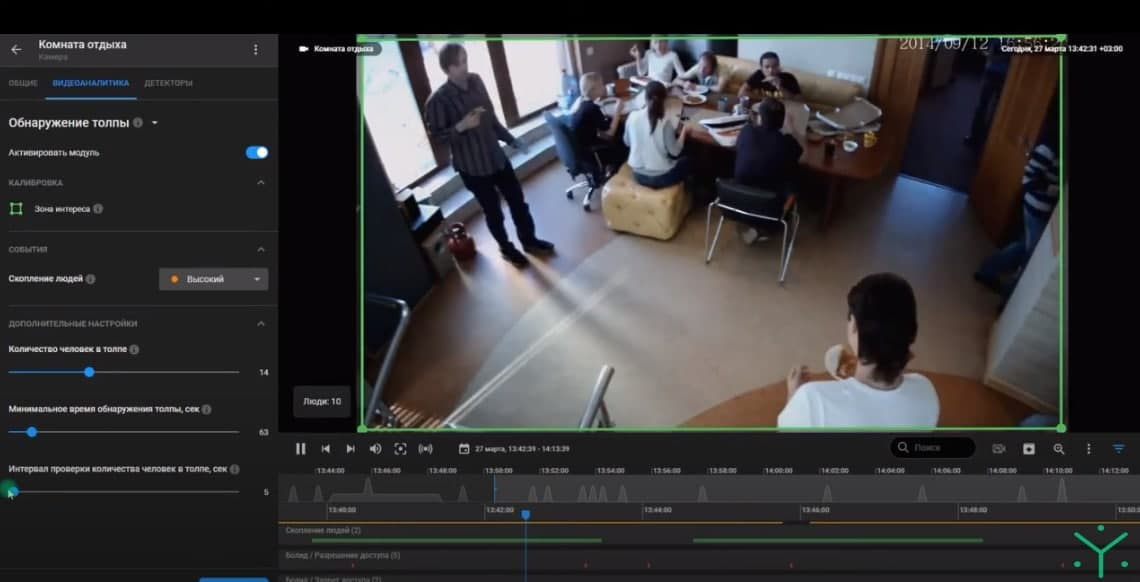This screenshot has height=582, width=1140.
Task: Open the Обнаружение толпы module dropdown
Action: (x=155, y=123)
